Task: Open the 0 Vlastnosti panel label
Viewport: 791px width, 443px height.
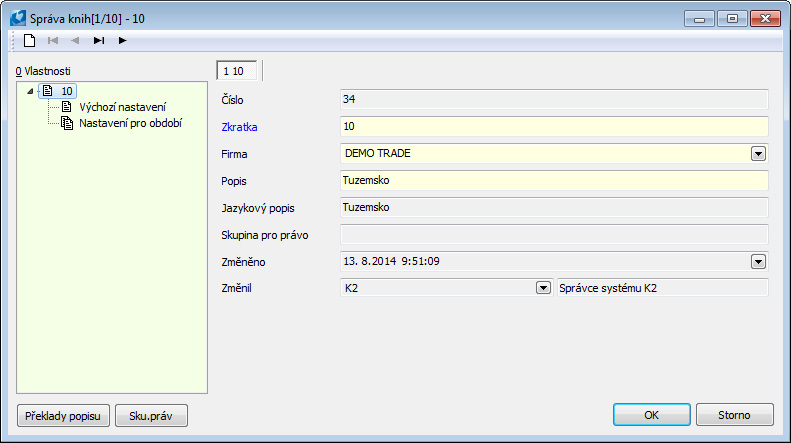Action: click(43, 71)
